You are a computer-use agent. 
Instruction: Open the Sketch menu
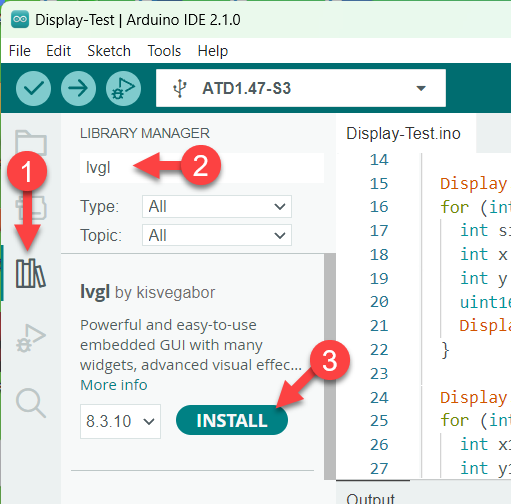[109, 51]
